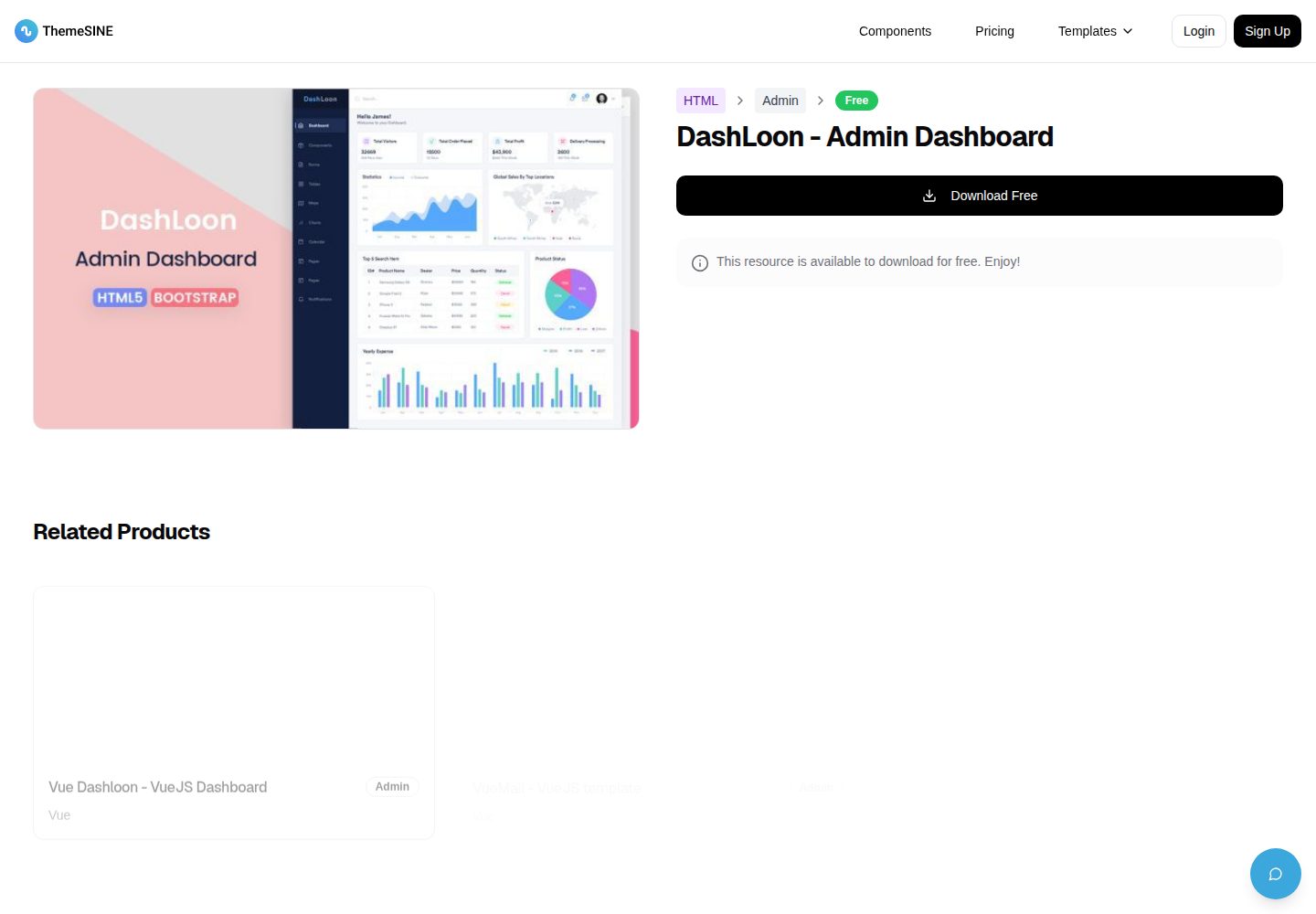Click the Vue label on Vue Dashloon card
Viewport: 1316px width, 914px height.
point(59,815)
